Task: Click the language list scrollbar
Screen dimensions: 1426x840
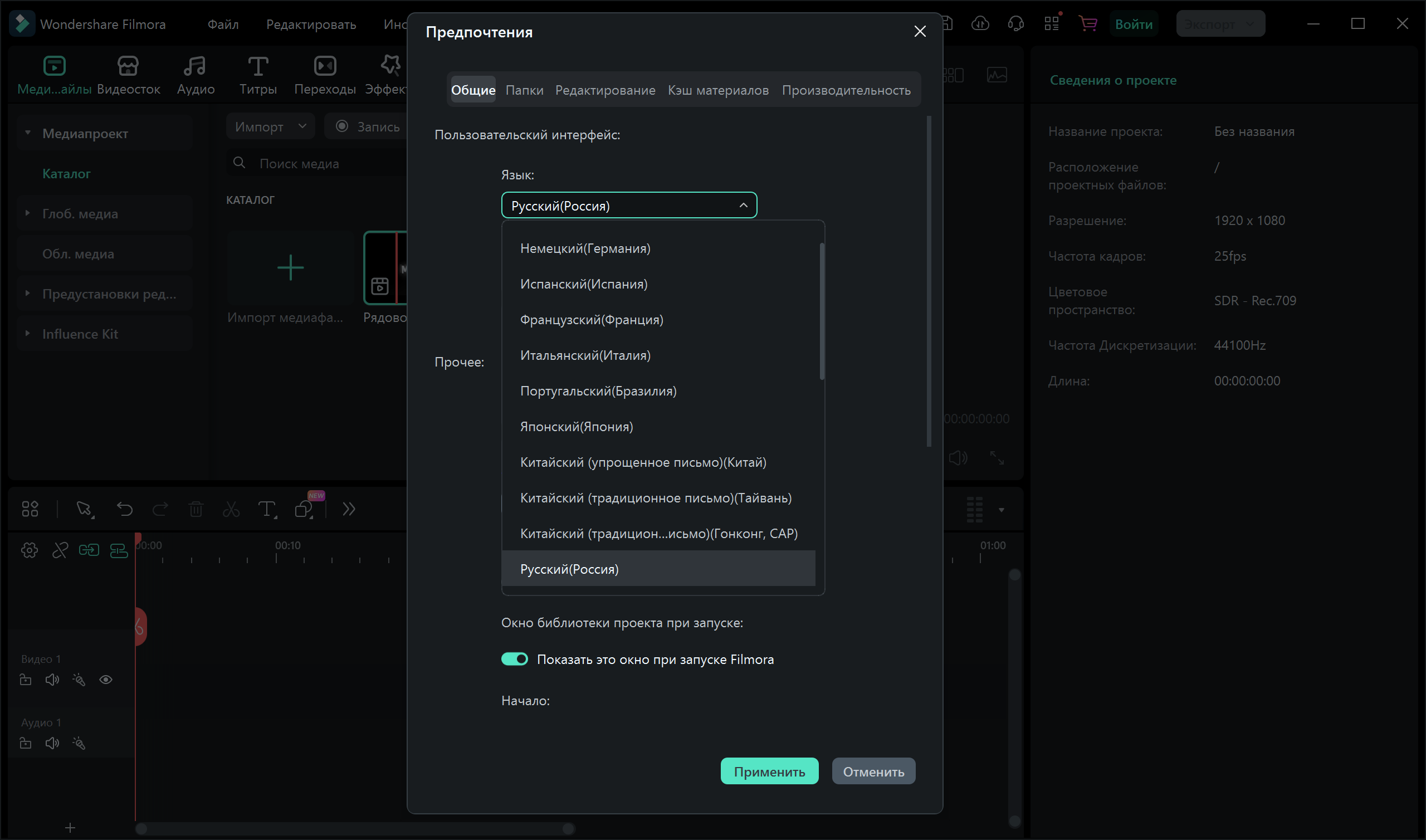Action: pyautogui.click(x=822, y=311)
